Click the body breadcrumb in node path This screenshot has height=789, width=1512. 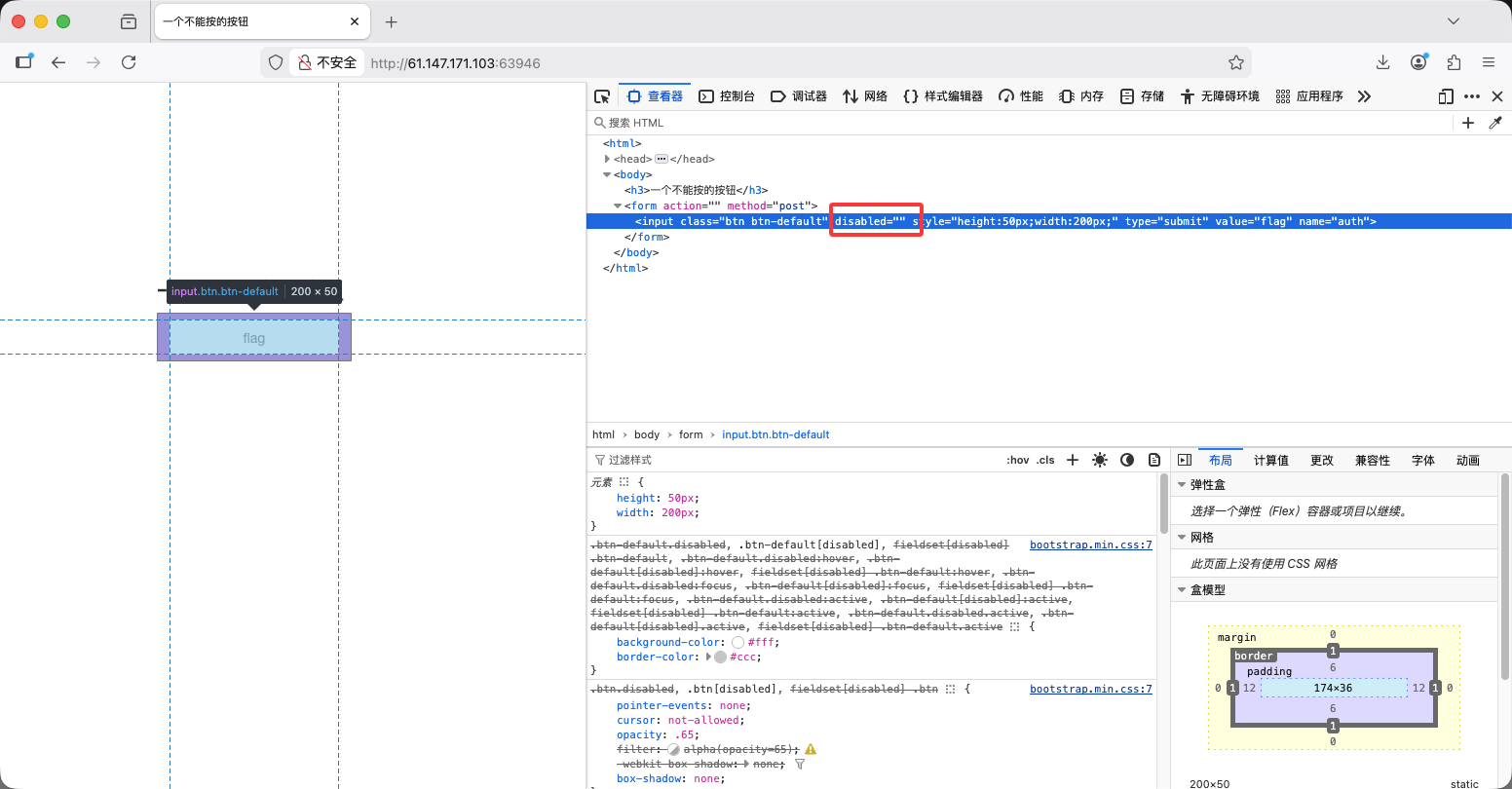647,434
